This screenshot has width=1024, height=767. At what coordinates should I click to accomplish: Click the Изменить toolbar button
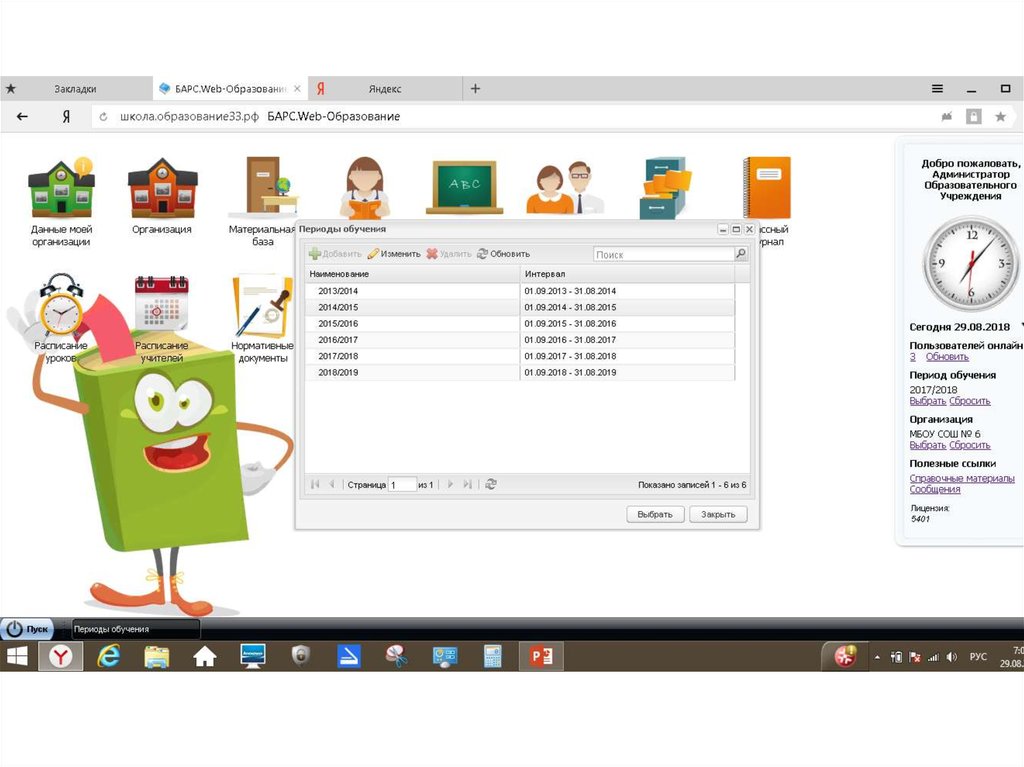(393, 254)
